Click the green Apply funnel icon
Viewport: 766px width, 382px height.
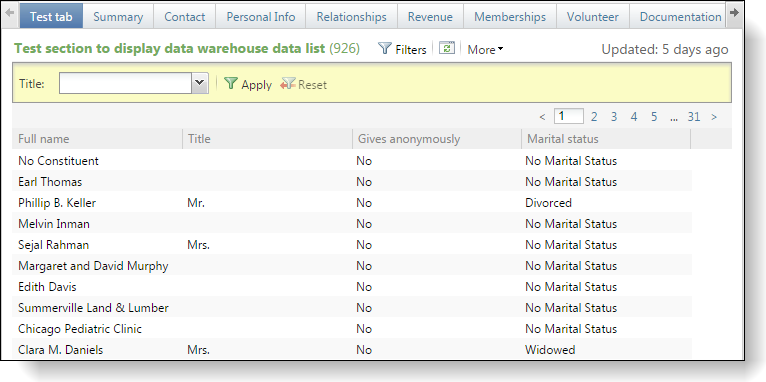231,84
